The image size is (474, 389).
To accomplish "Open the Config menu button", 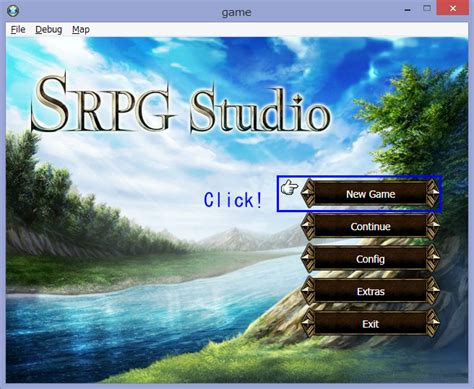I will 370,259.
